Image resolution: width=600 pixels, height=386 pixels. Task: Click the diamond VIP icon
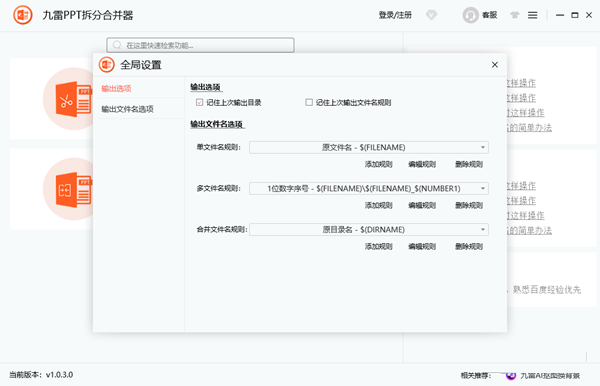431,15
